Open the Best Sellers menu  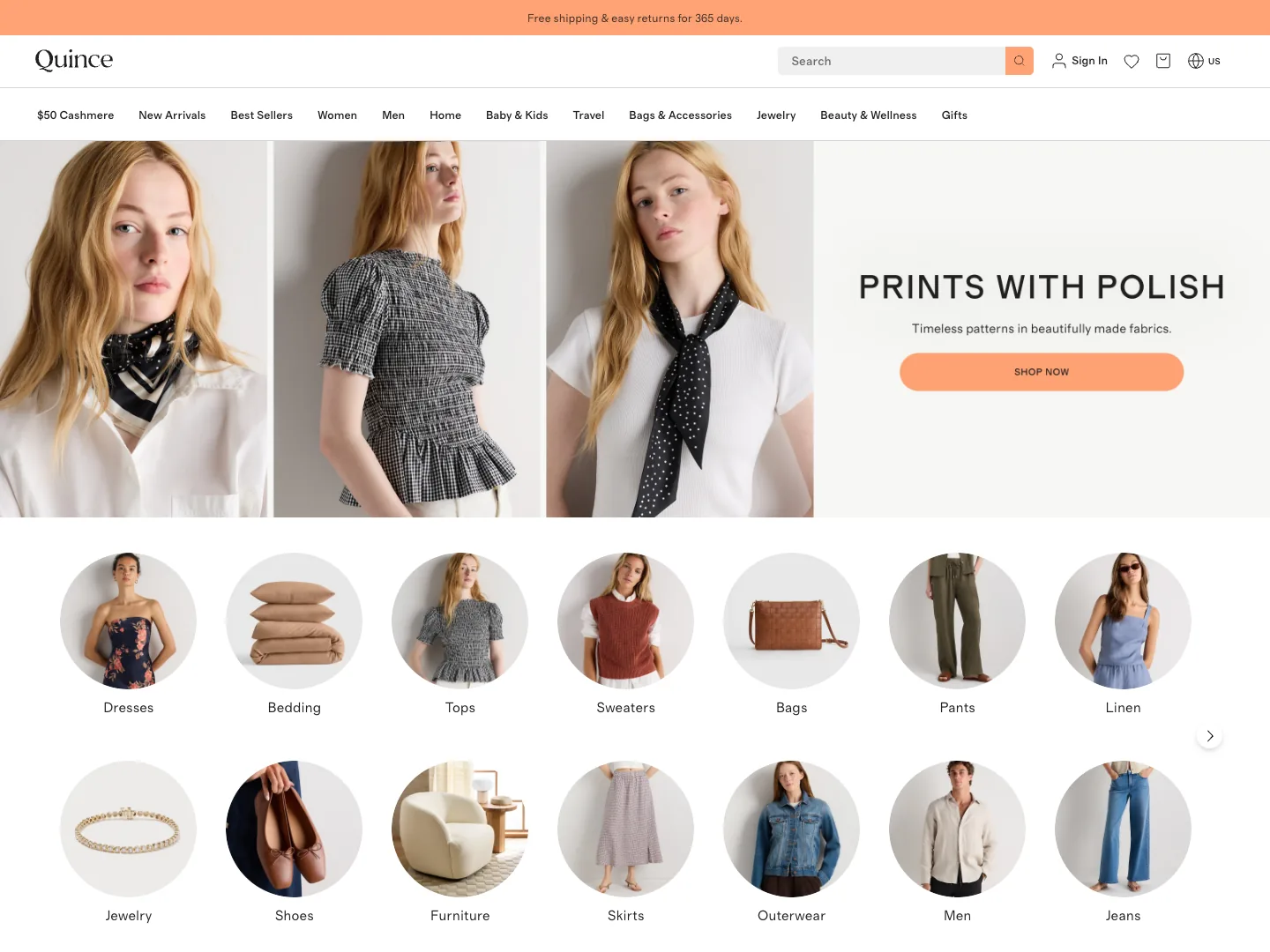coord(262,115)
